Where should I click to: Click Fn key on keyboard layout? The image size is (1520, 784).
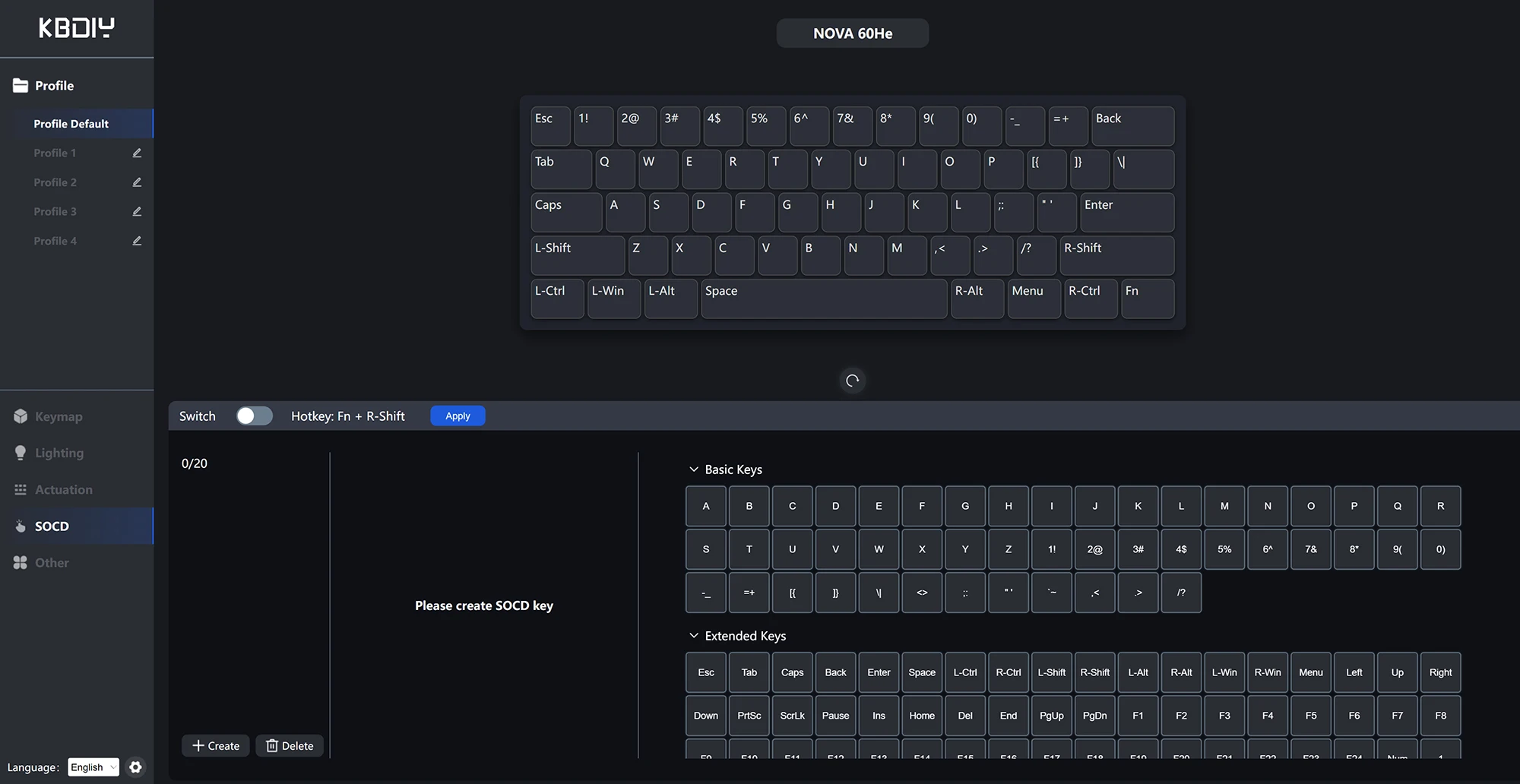[1148, 299]
